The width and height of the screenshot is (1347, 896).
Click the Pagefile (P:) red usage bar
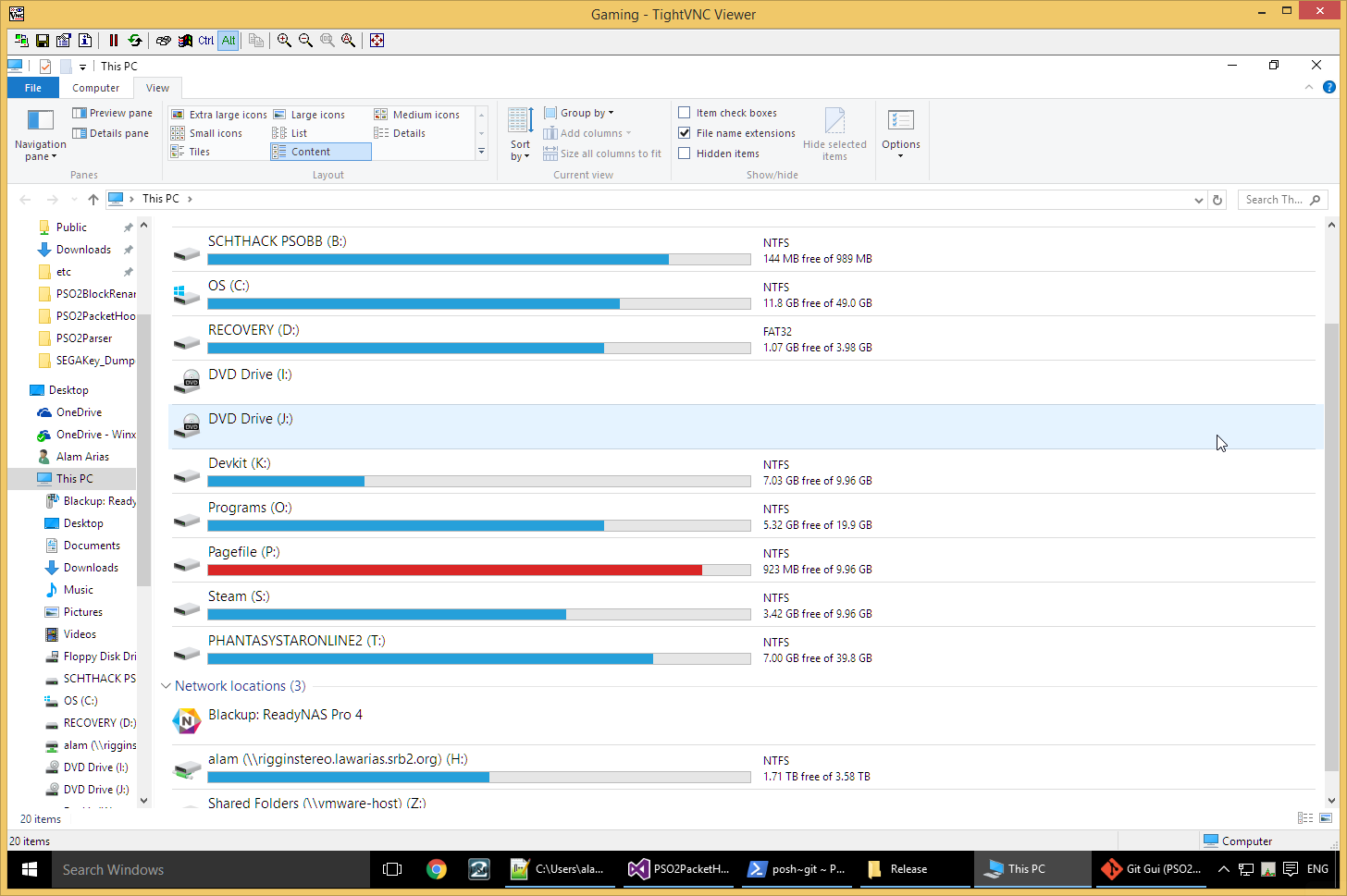(479, 570)
